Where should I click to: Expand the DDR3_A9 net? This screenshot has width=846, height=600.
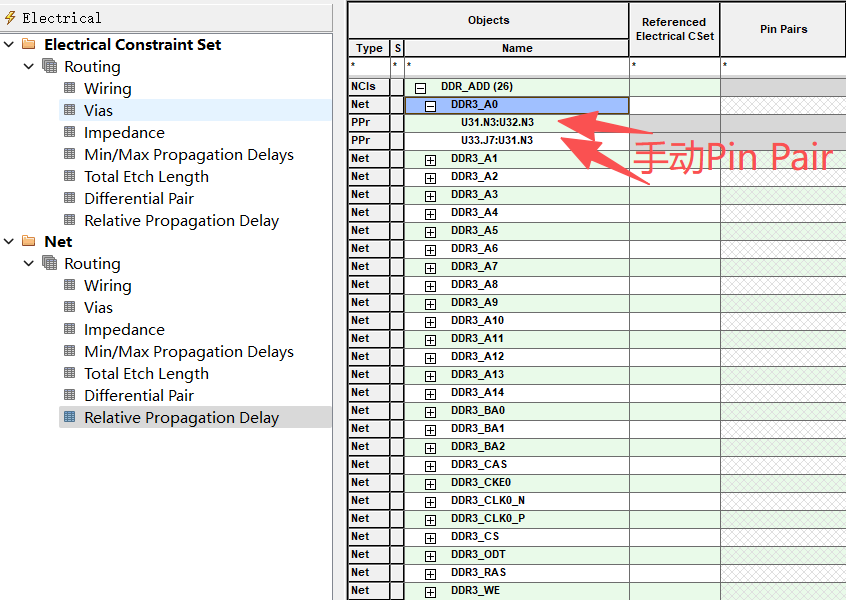click(430, 304)
